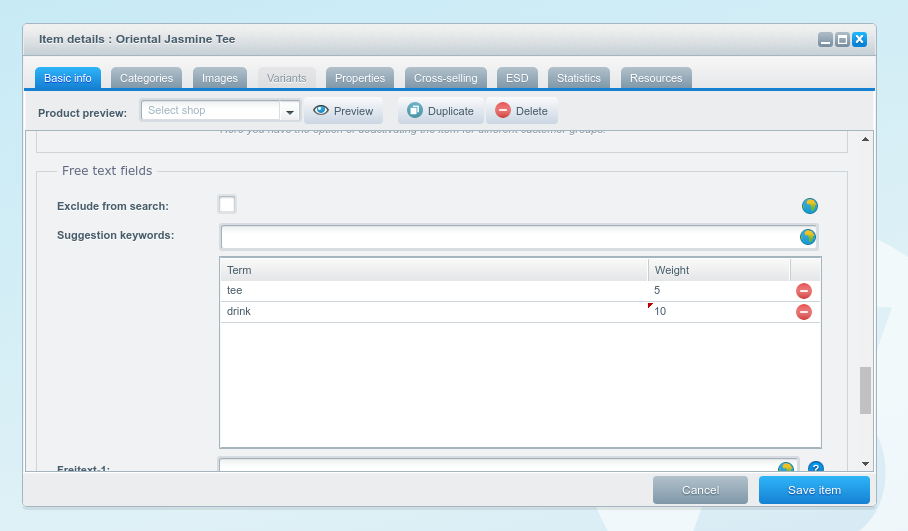This screenshot has width=908, height=531.
Task: Open the Cross-selling tab
Action: coord(445,78)
